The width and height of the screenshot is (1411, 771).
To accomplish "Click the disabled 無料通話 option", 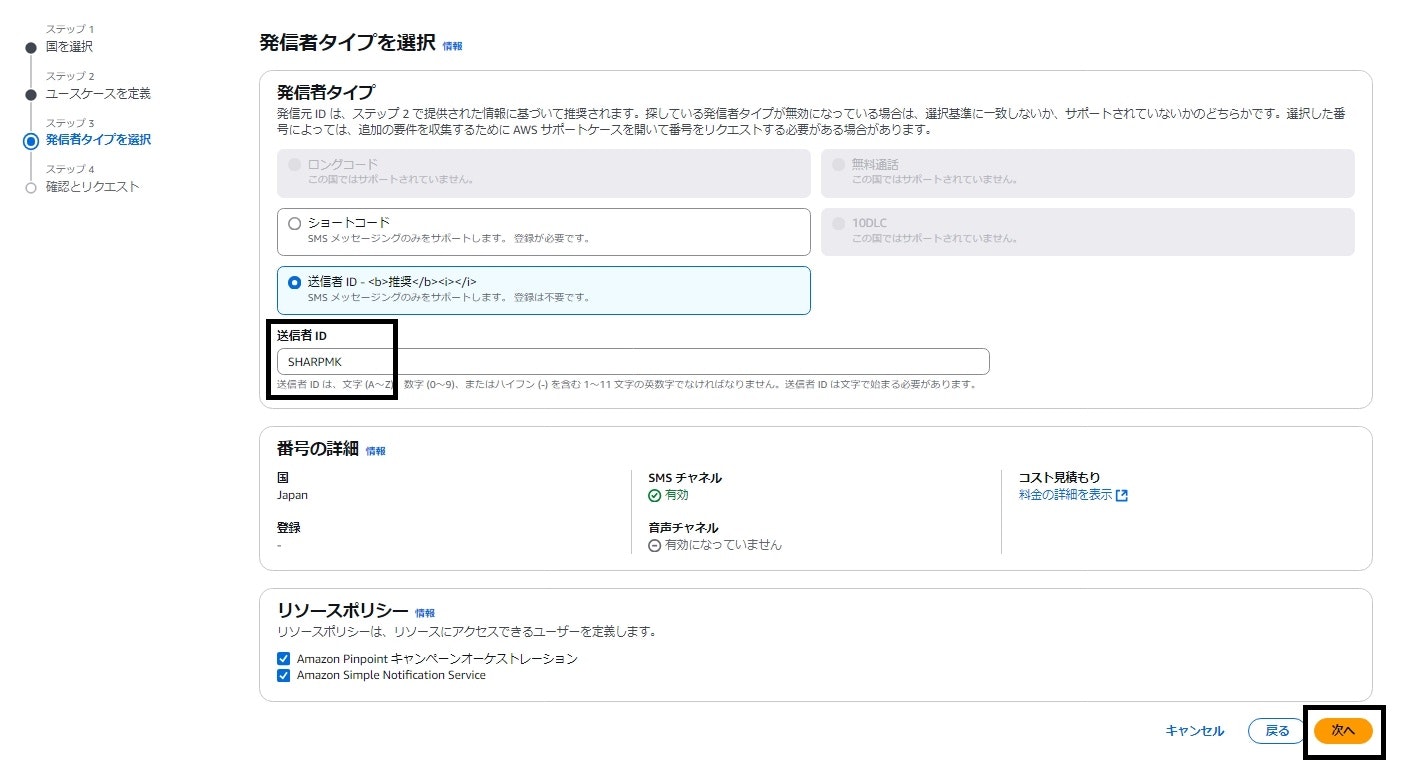I will (x=1088, y=173).
